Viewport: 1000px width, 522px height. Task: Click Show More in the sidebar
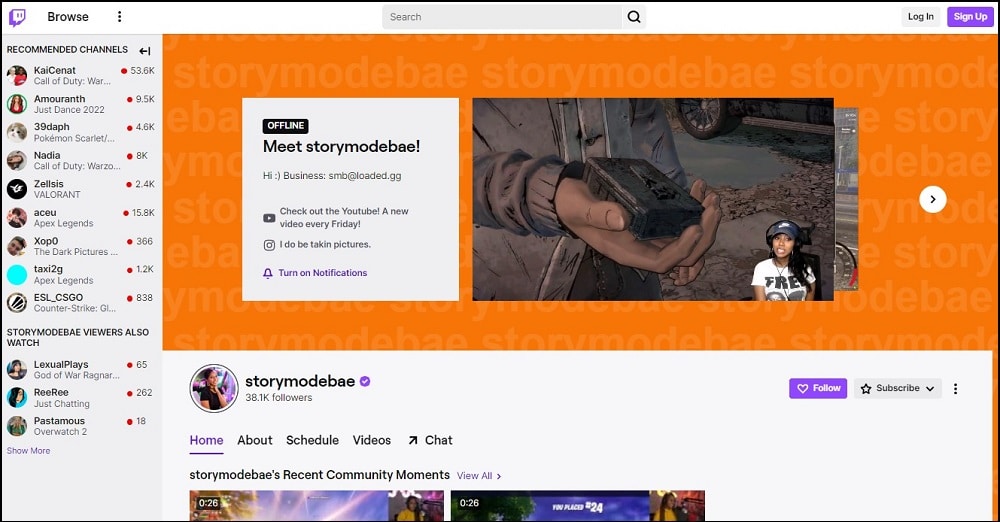tap(28, 451)
